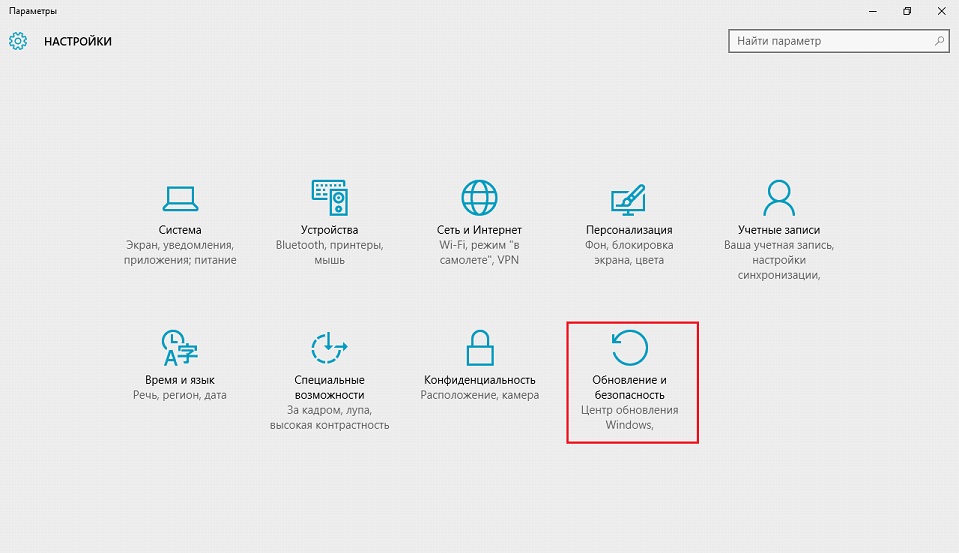Click the globe icon for Сеть и Интернет
The height and width of the screenshot is (553, 959).
479,198
